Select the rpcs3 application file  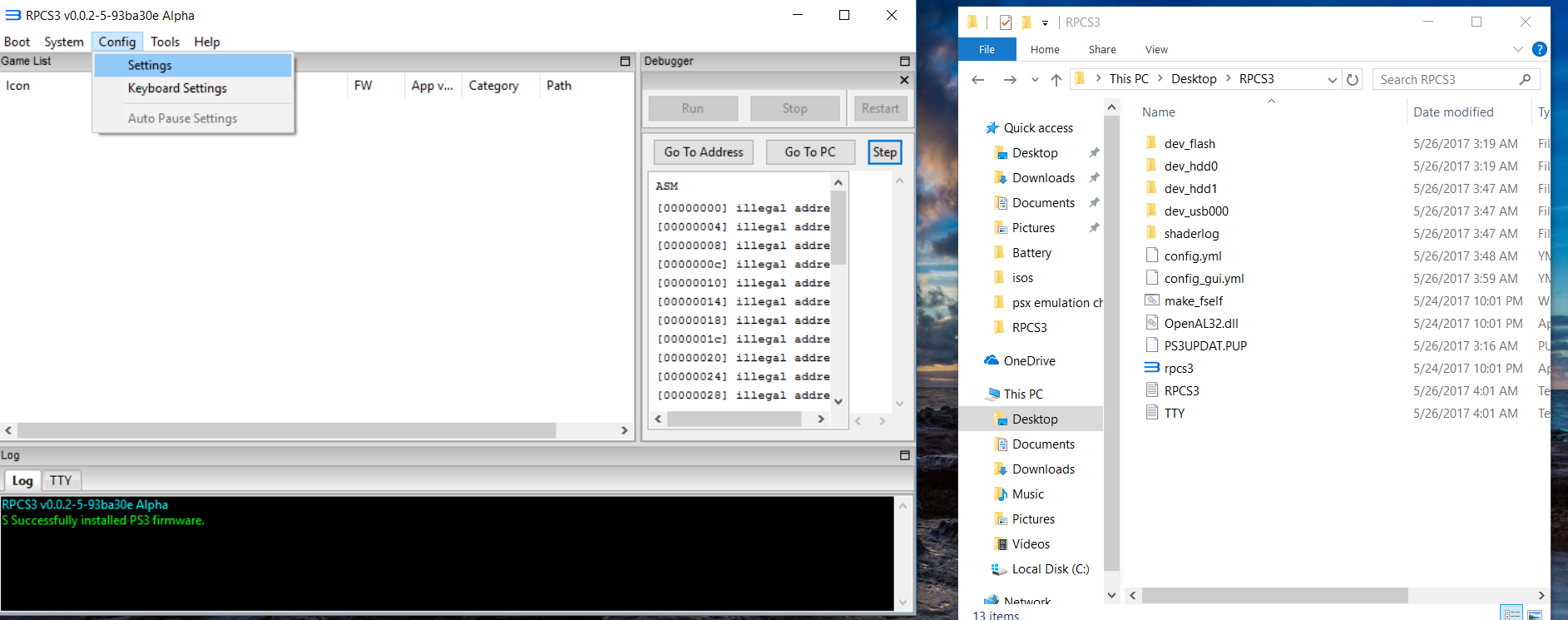click(x=1179, y=369)
